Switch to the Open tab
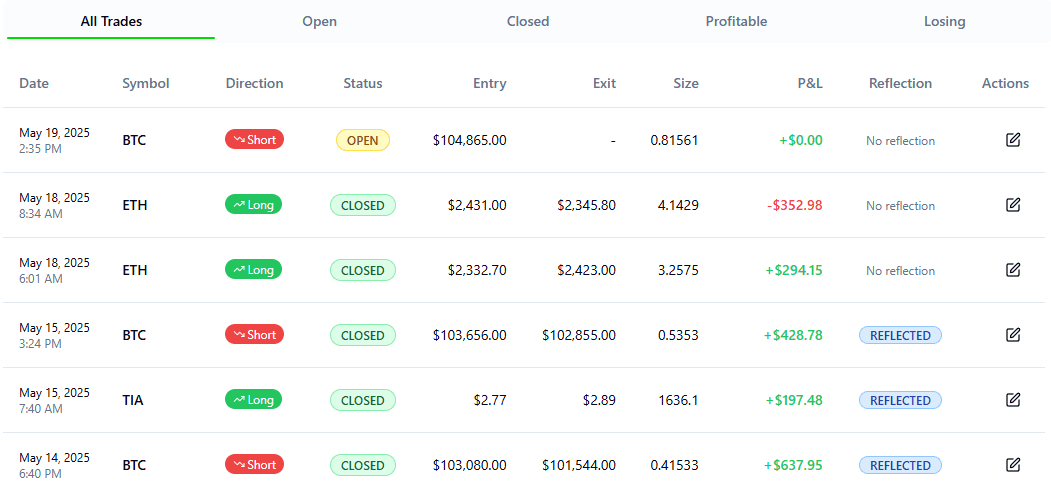Viewport: 1051px width, 499px height. tap(320, 21)
